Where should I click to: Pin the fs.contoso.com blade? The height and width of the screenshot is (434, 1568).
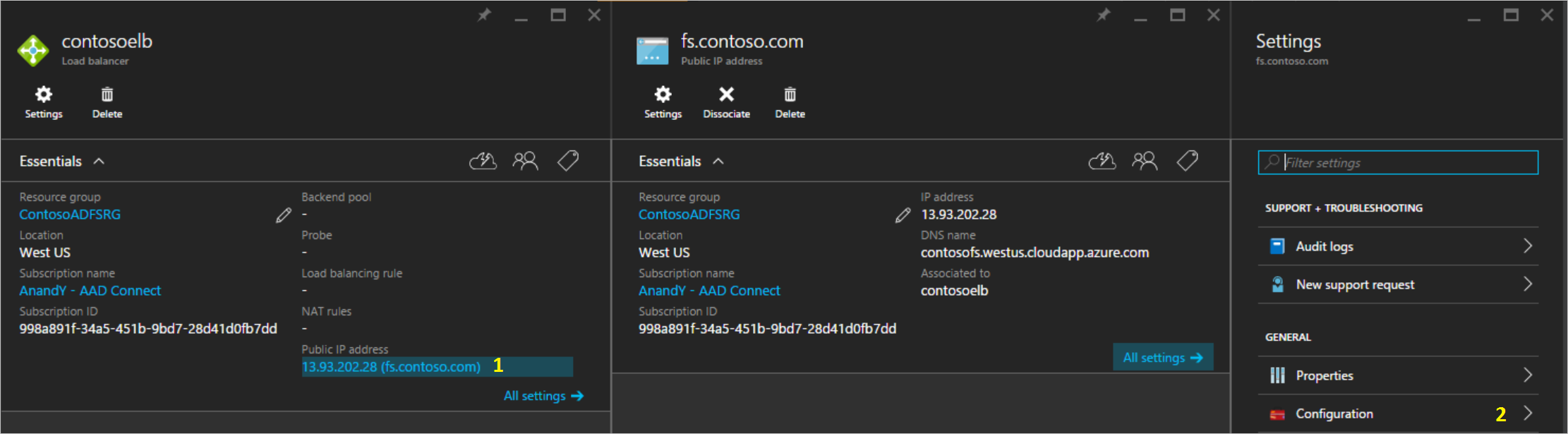(1104, 15)
